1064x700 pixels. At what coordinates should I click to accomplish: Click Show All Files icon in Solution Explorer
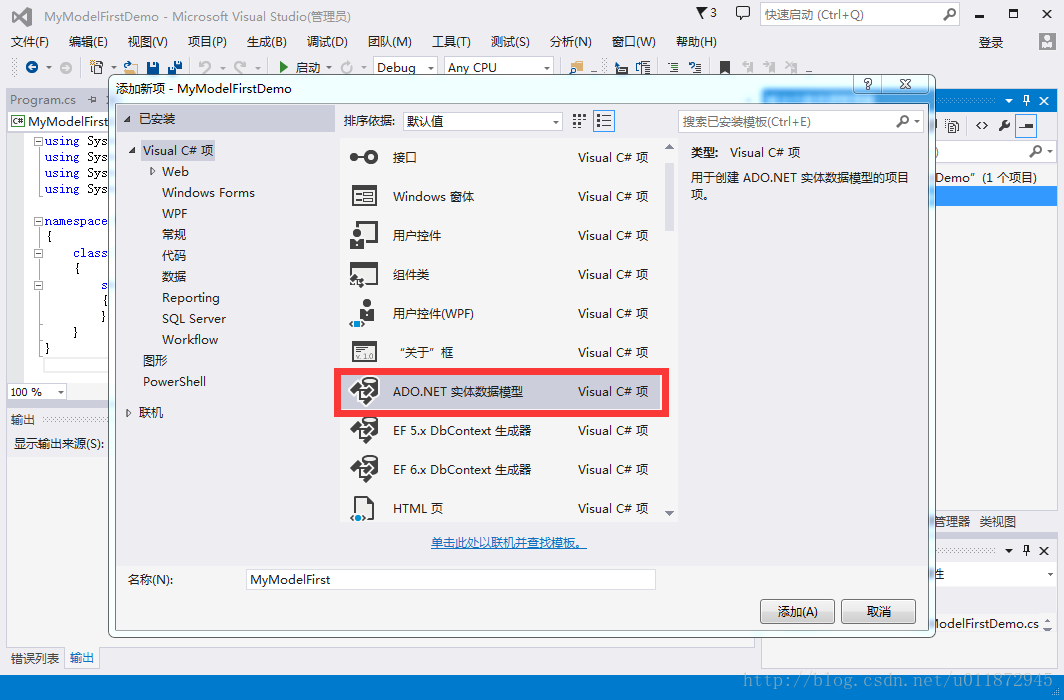[953, 126]
